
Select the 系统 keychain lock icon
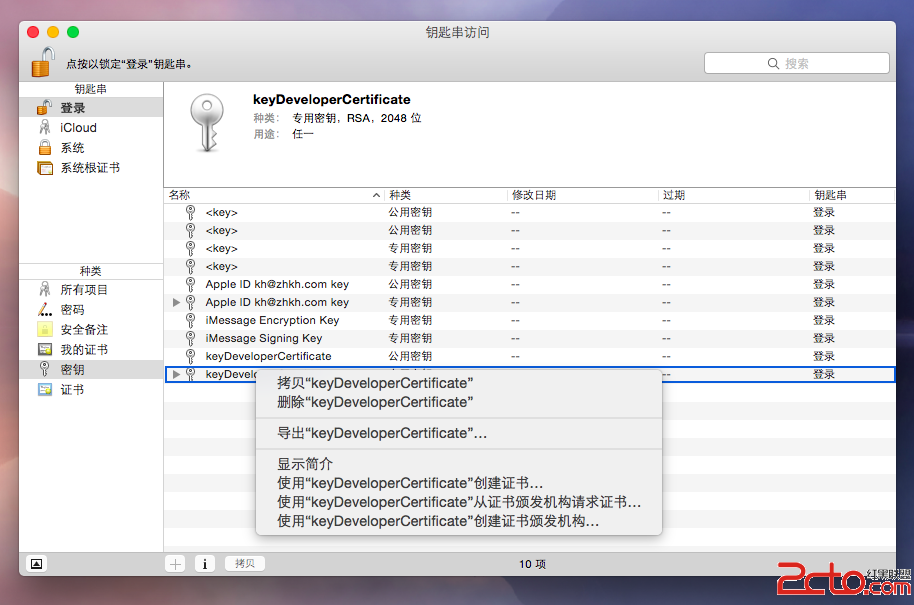pos(44,148)
